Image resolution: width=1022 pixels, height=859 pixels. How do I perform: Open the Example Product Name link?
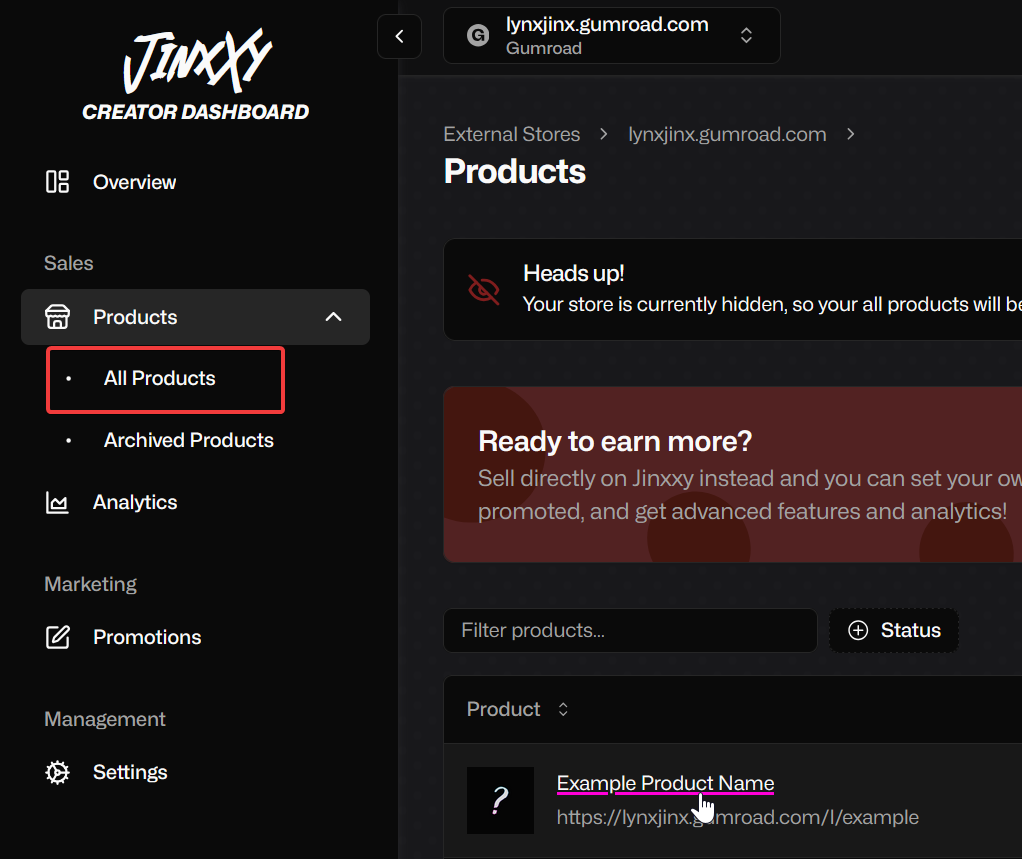(x=665, y=783)
